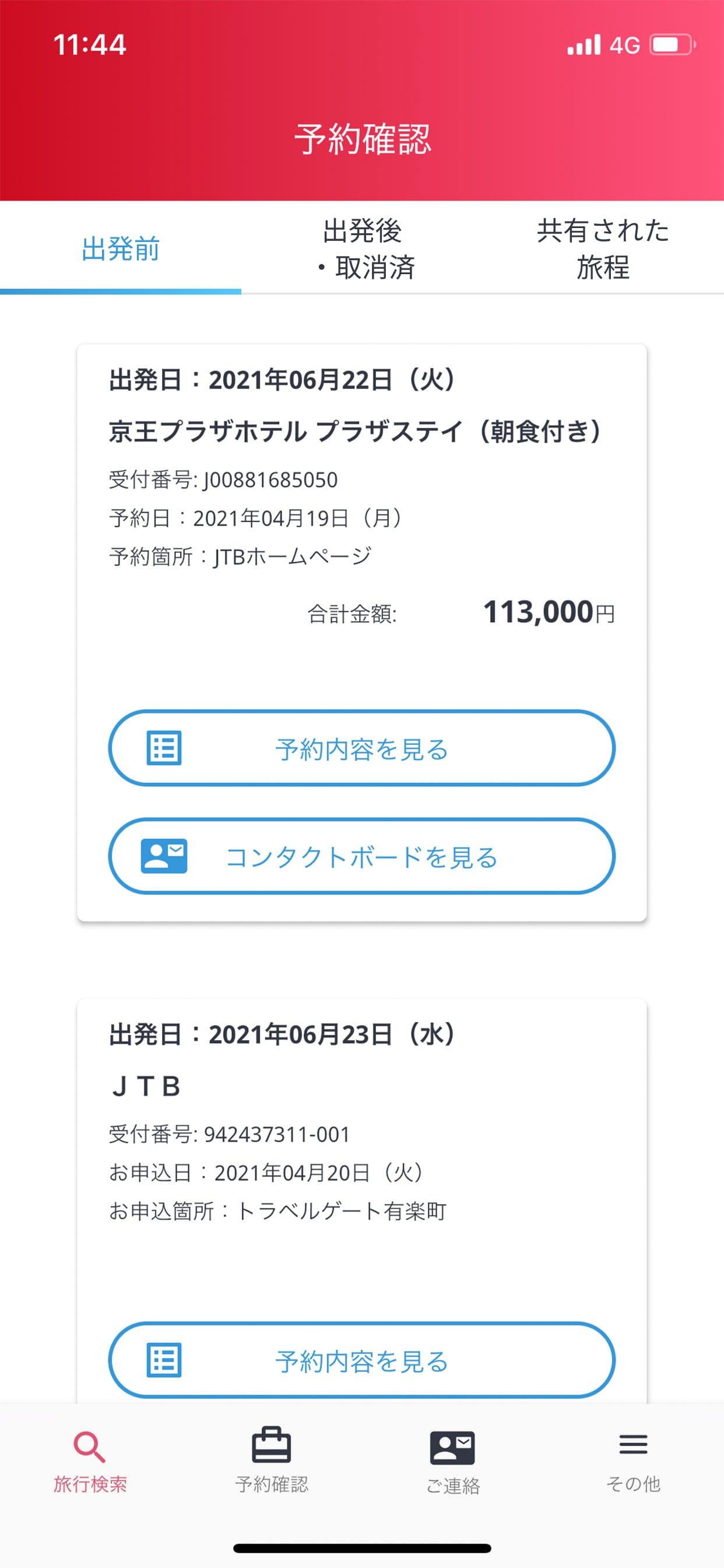Image resolution: width=724 pixels, height=1568 pixels.
Task: Tap the 113,000円 total amount
Action: 548,612
